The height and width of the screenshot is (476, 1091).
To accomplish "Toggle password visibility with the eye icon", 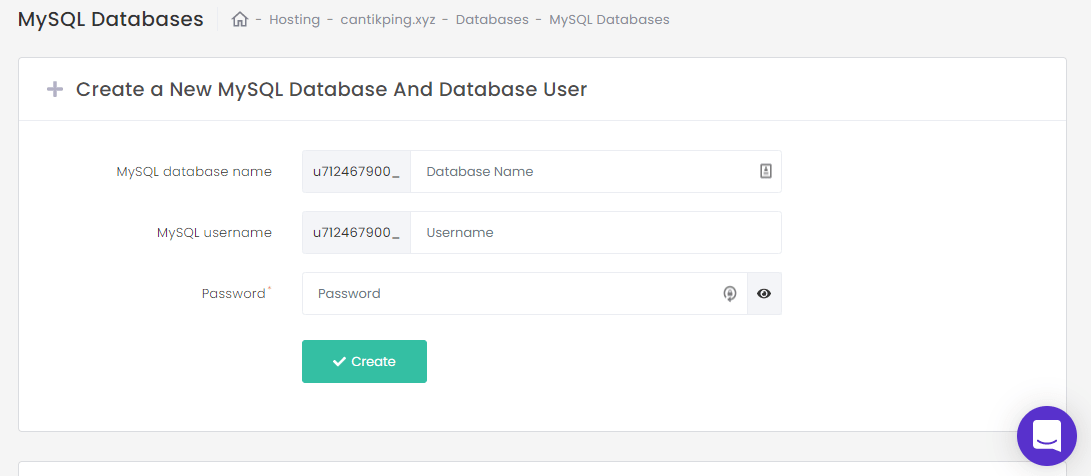I will (x=764, y=294).
